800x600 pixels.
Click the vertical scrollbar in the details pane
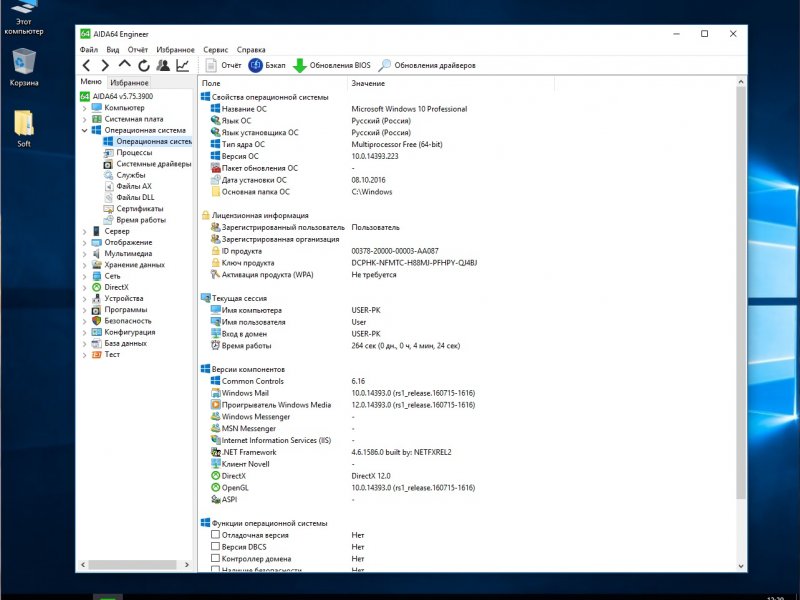click(x=741, y=293)
